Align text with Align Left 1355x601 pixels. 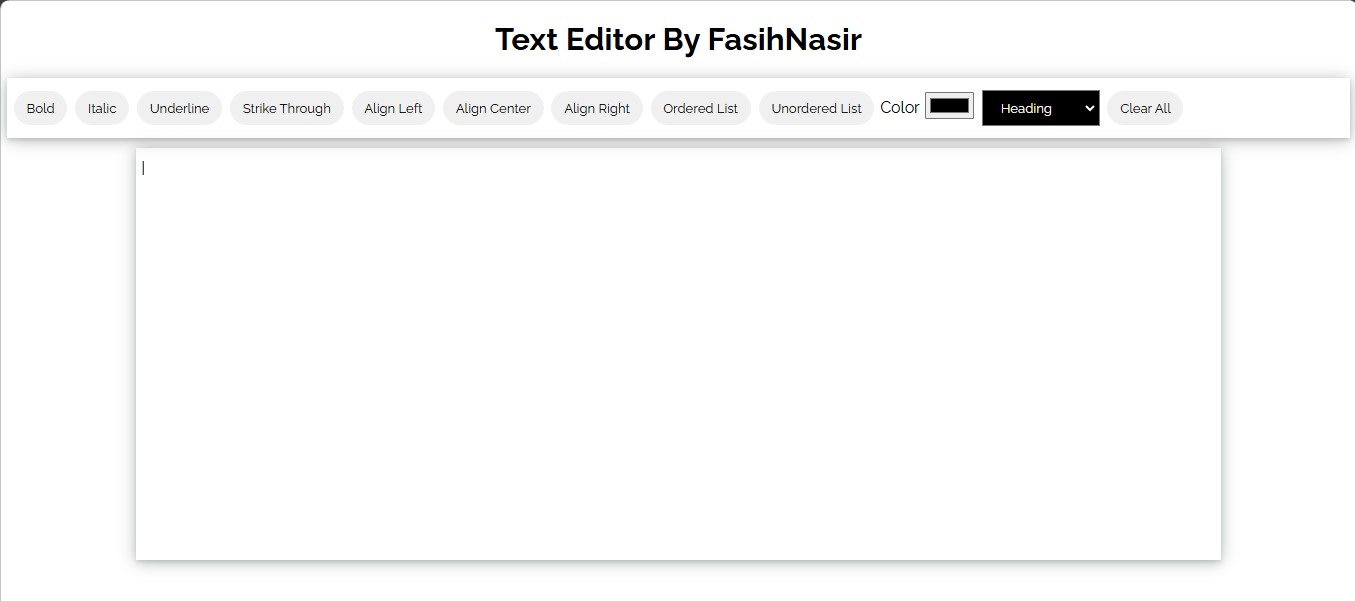393,108
